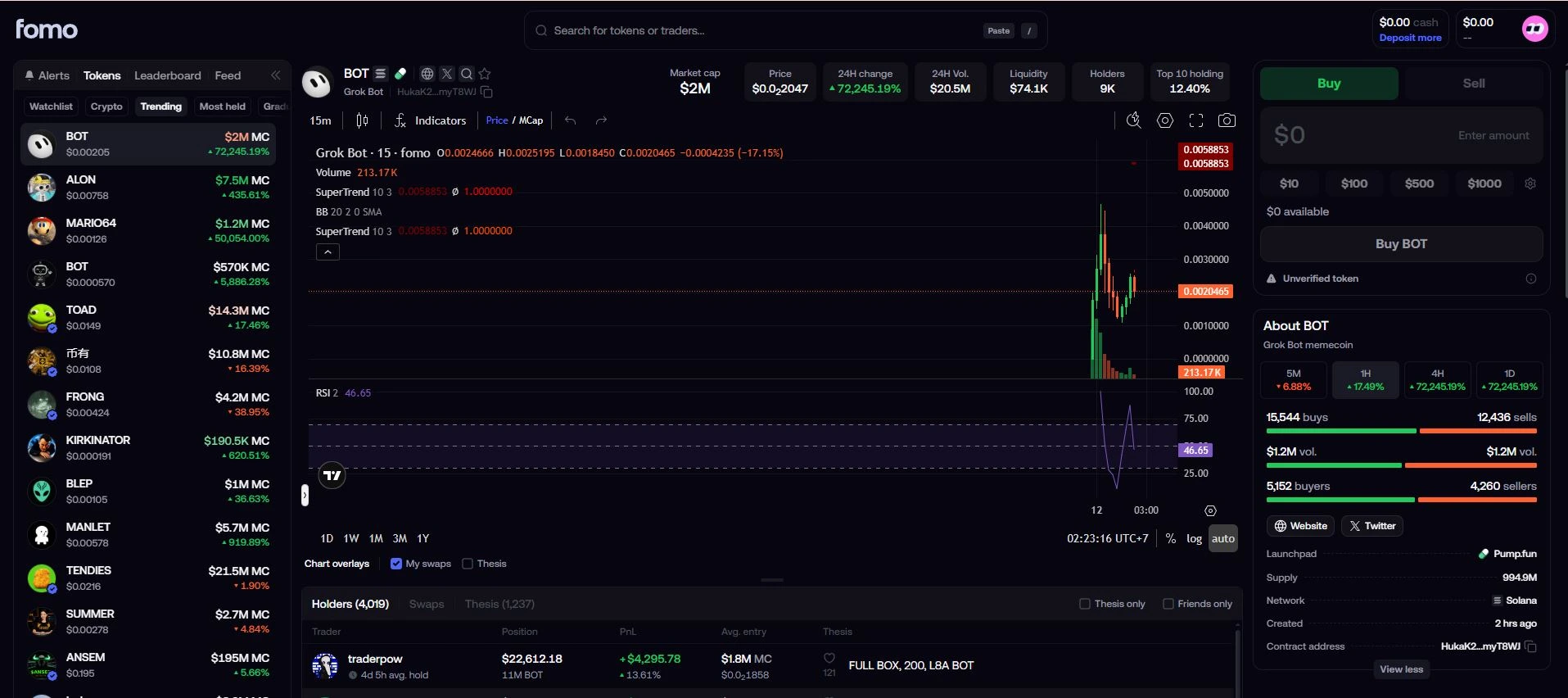Open the Indicators panel

tap(431, 120)
